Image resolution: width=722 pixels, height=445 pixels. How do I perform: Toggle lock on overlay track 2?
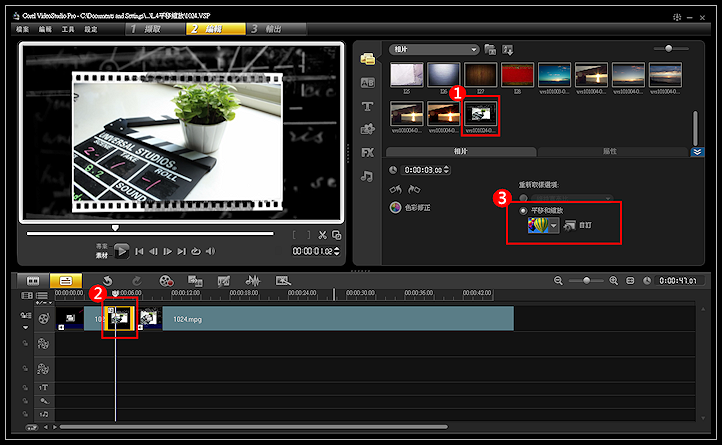tap(25, 369)
